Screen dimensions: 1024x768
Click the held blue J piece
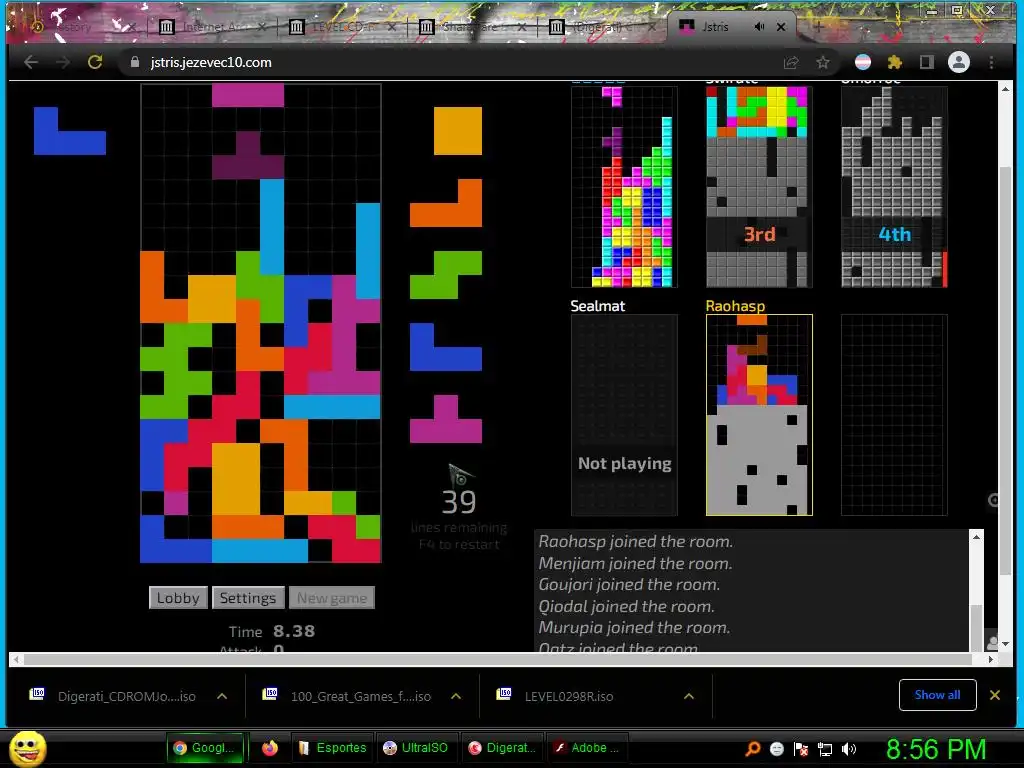(70, 131)
